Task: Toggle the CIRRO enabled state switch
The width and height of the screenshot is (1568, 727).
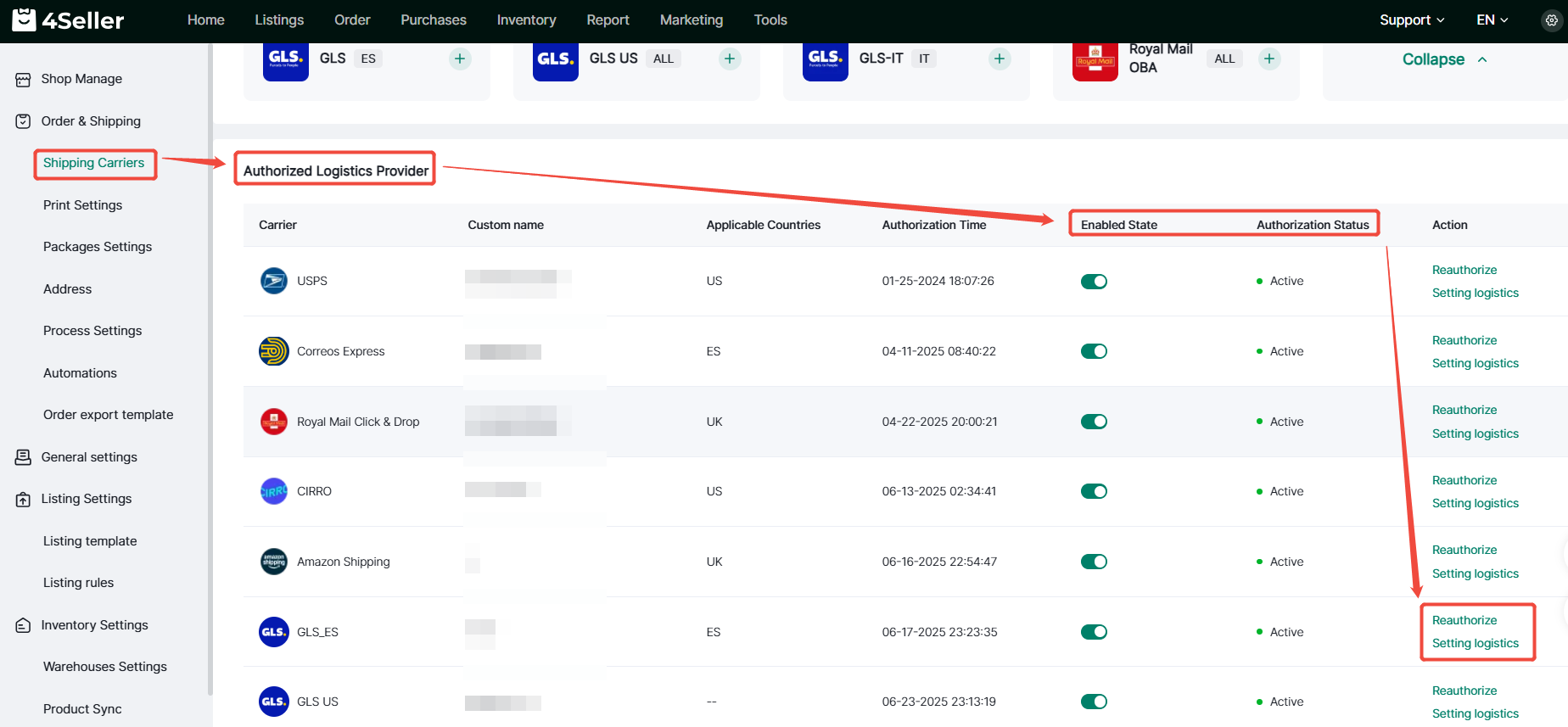Action: point(1094,491)
